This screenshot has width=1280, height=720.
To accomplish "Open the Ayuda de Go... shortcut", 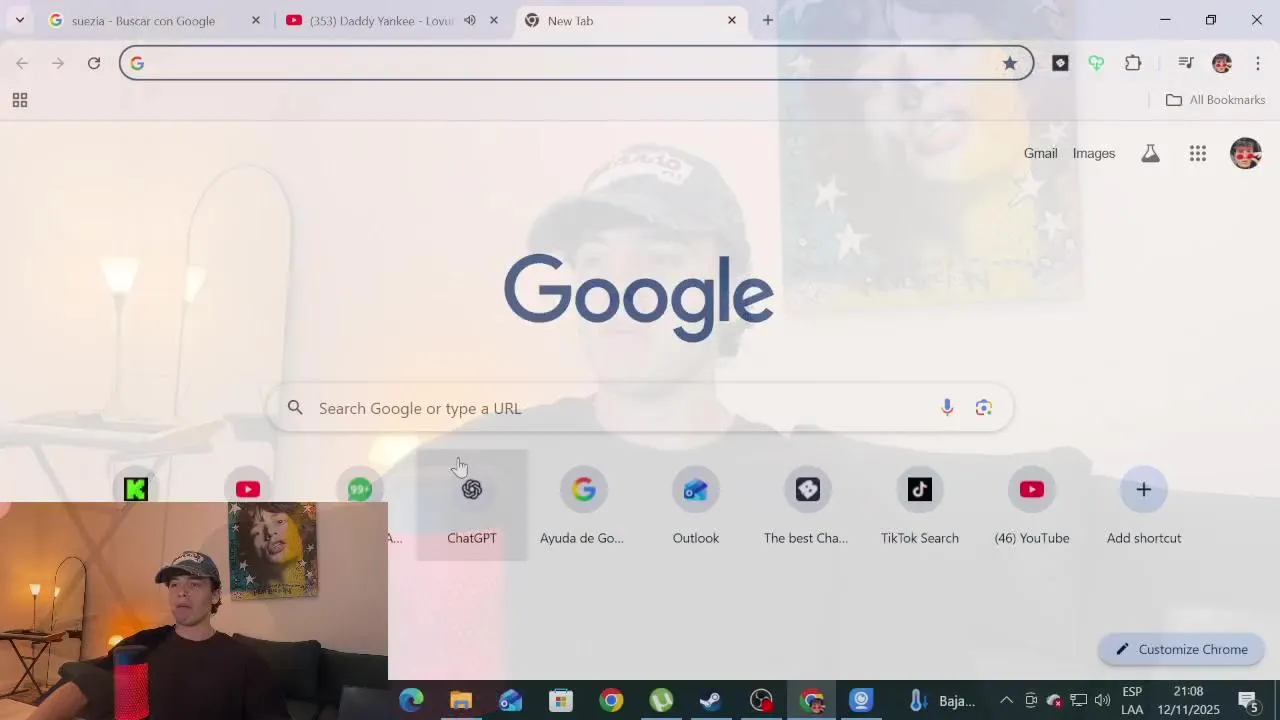I will (584, 505).
